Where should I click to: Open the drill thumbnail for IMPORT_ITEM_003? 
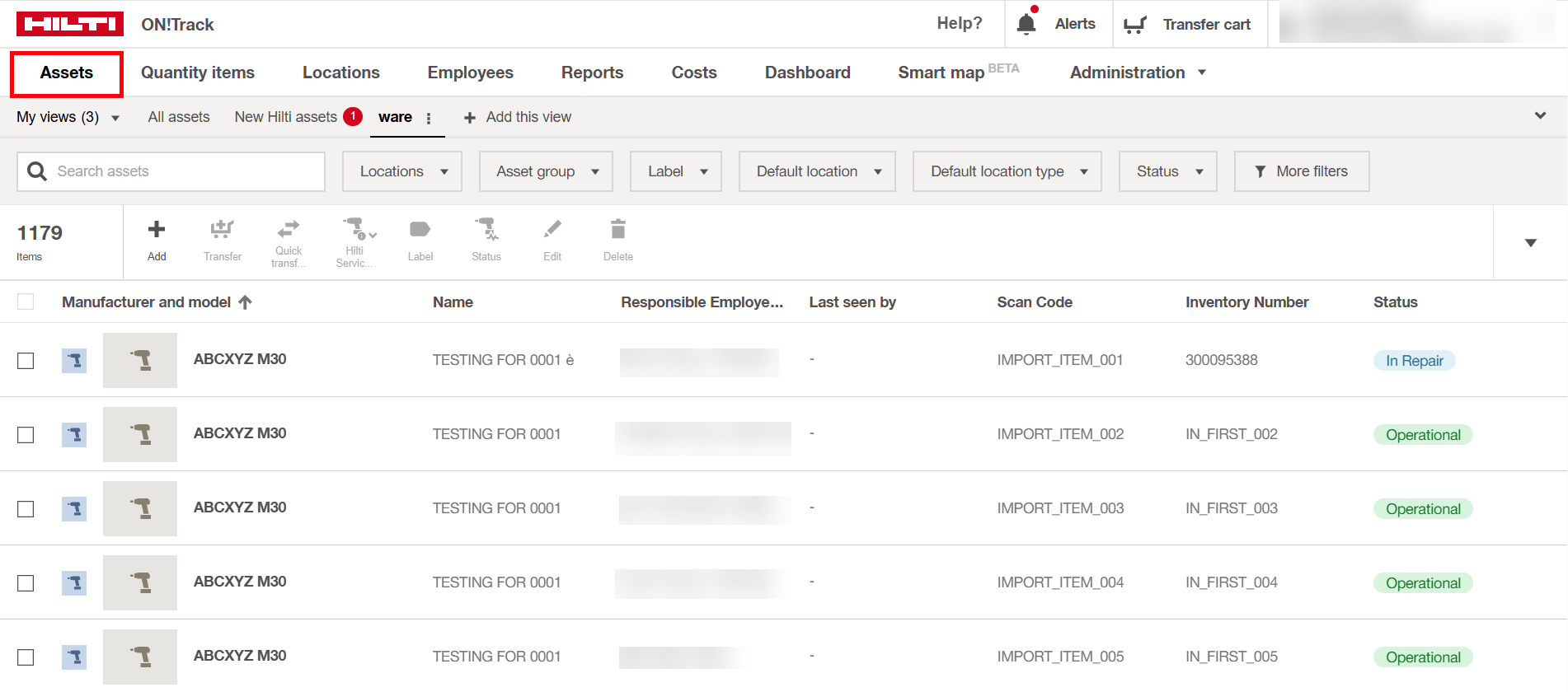140,508
